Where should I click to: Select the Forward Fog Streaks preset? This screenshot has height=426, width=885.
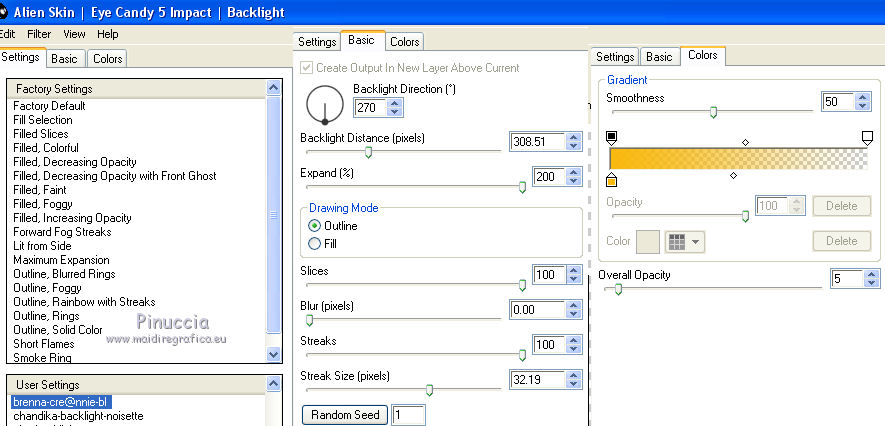(62, 232)
